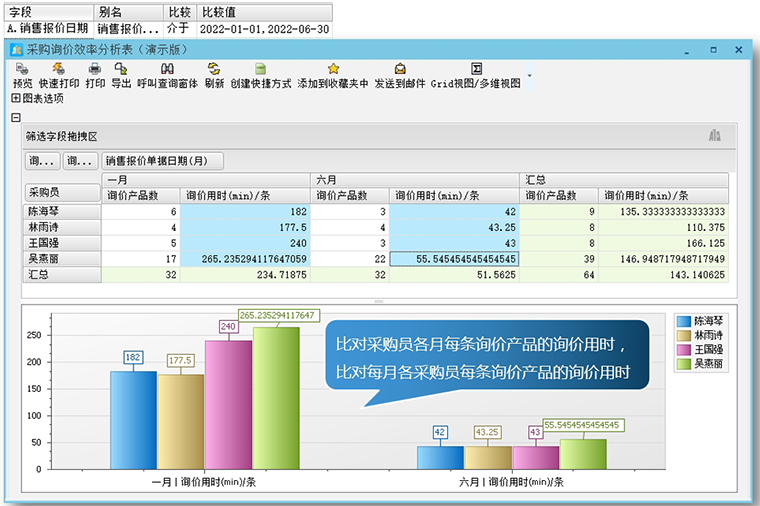Viewport: 760px width, 506px height.
Task: Select the 林雨诗 row header
Action: (62, 227)
